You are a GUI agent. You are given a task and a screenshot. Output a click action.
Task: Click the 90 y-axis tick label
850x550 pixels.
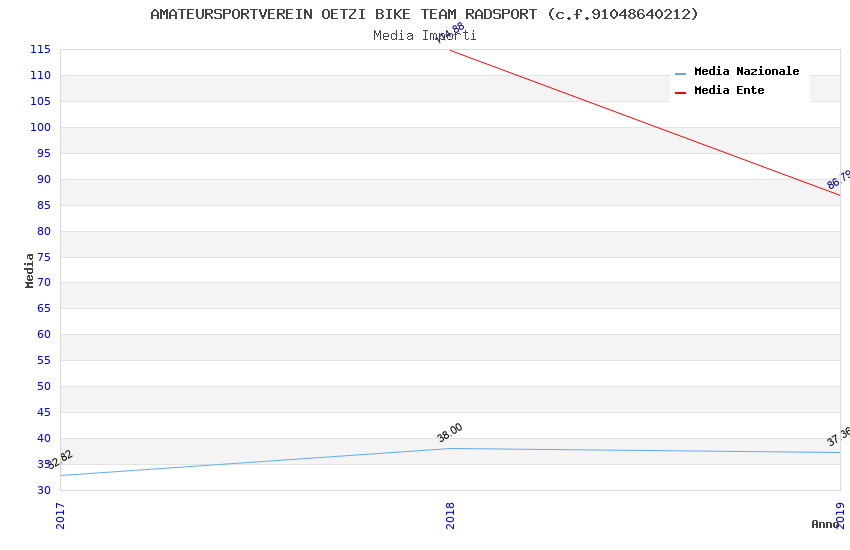(x=44, y=179)
